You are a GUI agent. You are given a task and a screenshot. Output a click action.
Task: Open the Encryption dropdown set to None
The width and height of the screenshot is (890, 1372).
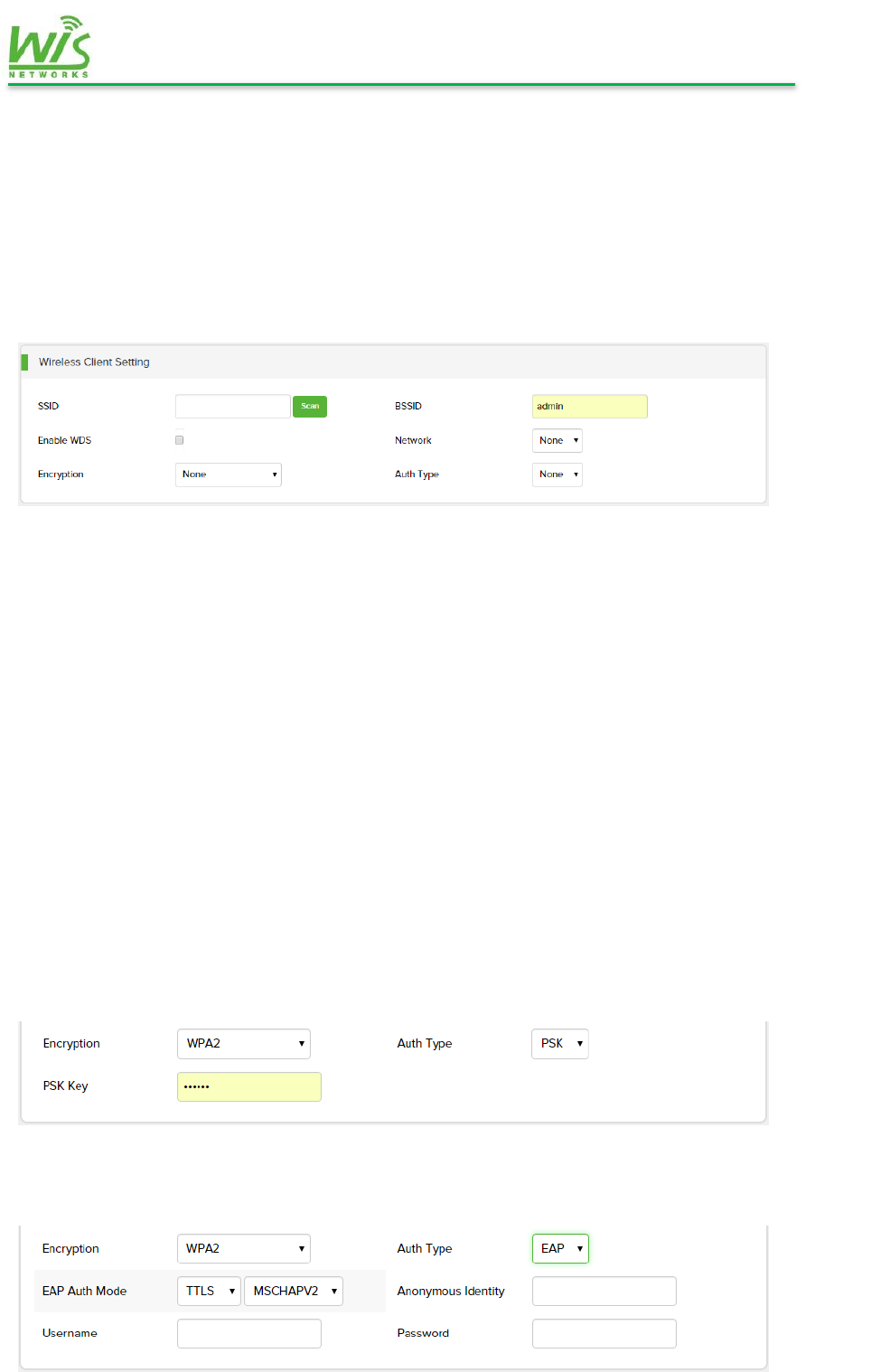point(229,475)
